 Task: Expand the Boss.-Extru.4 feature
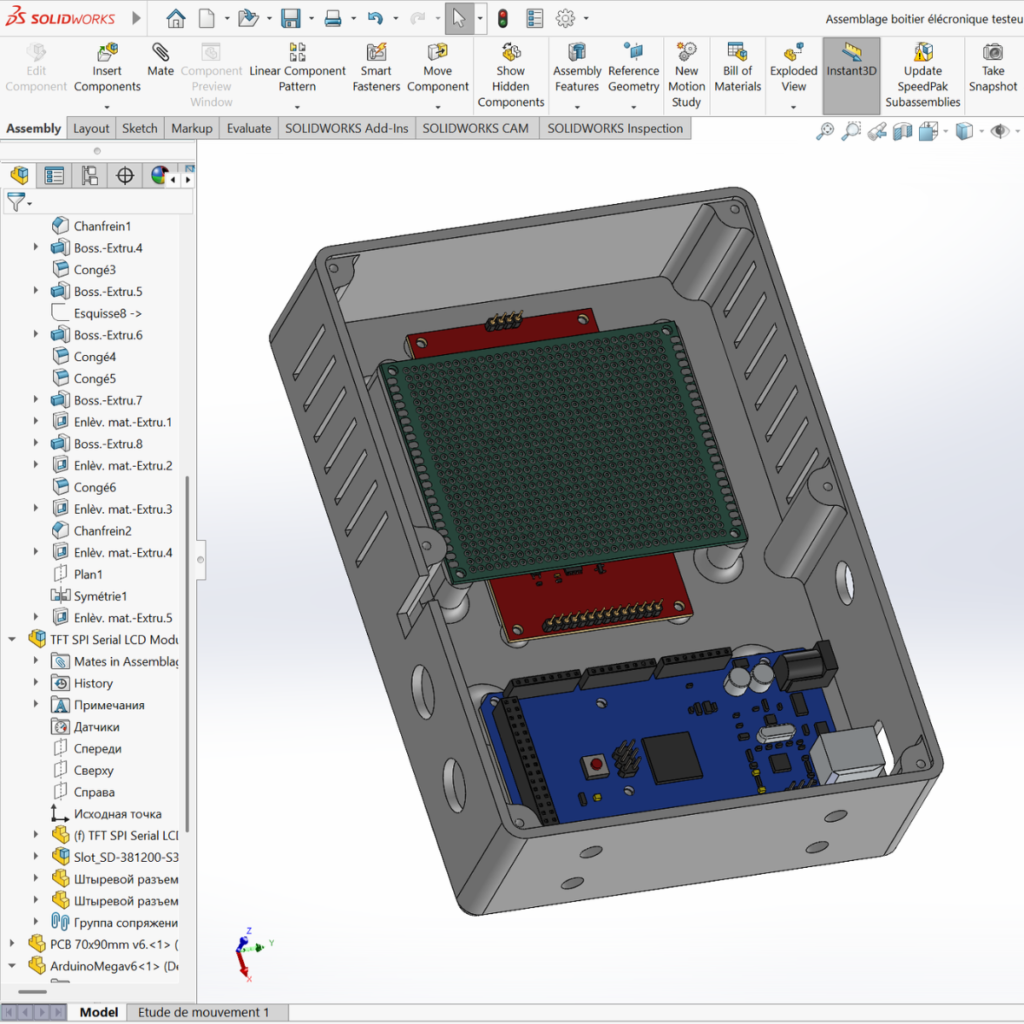36,248
